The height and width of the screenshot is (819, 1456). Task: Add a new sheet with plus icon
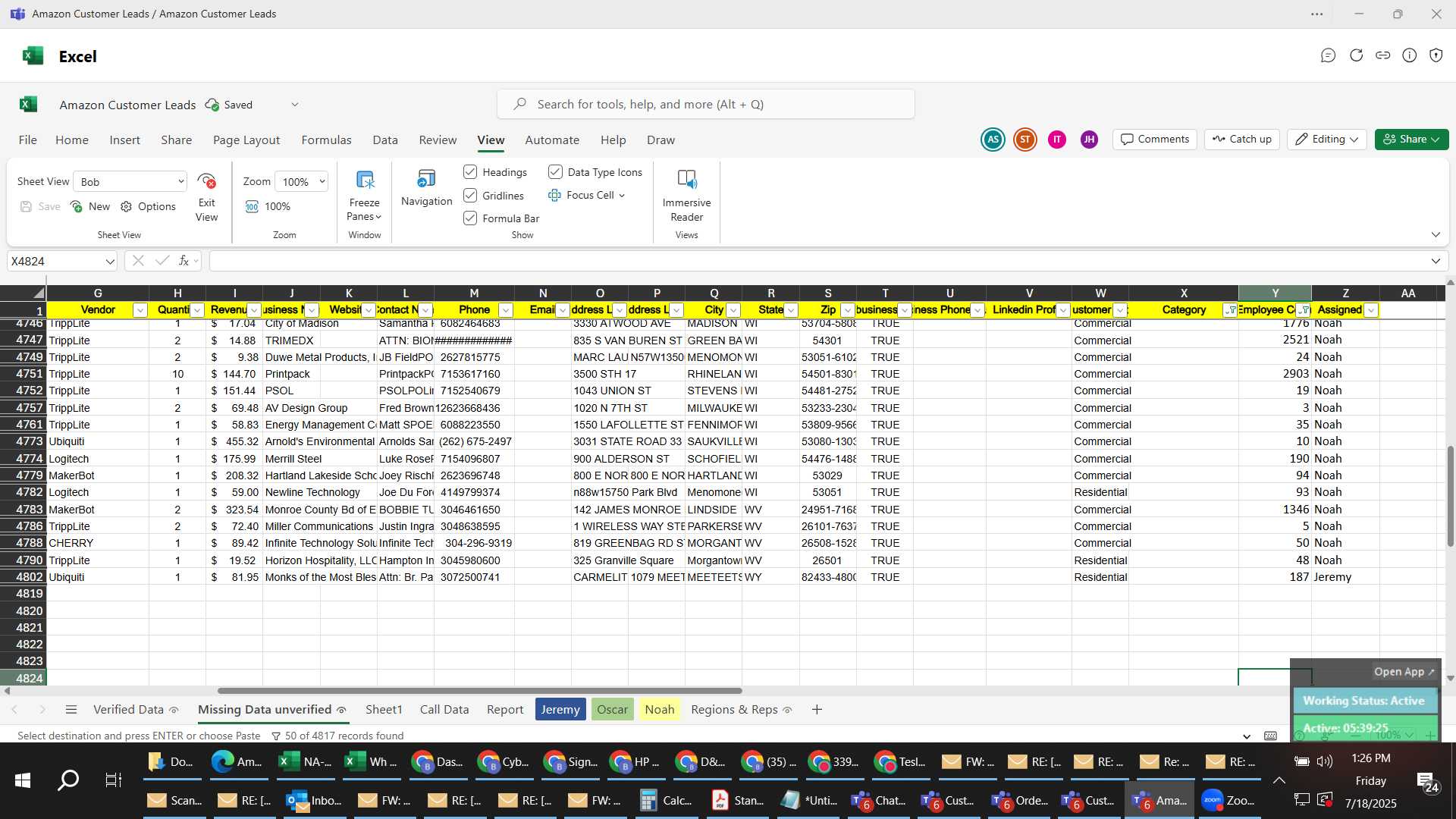[x=817, y=710]
